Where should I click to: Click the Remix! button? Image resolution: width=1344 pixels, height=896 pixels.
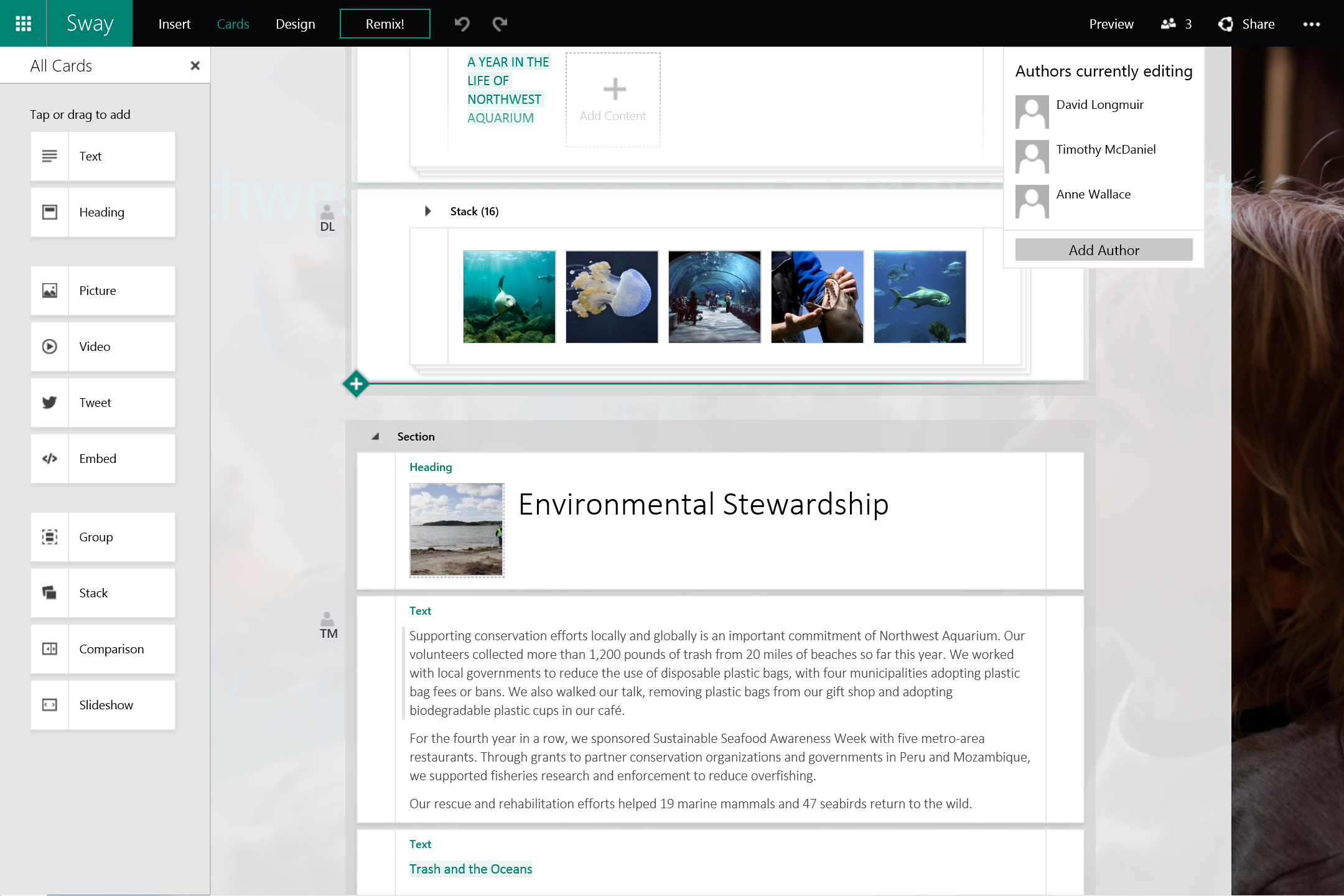point(385,23)
